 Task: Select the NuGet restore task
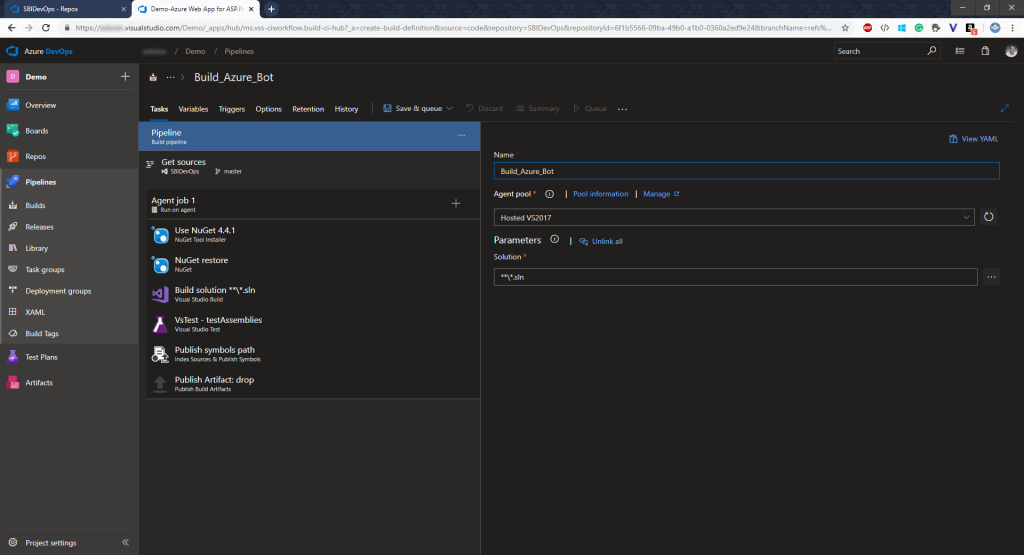313,264
